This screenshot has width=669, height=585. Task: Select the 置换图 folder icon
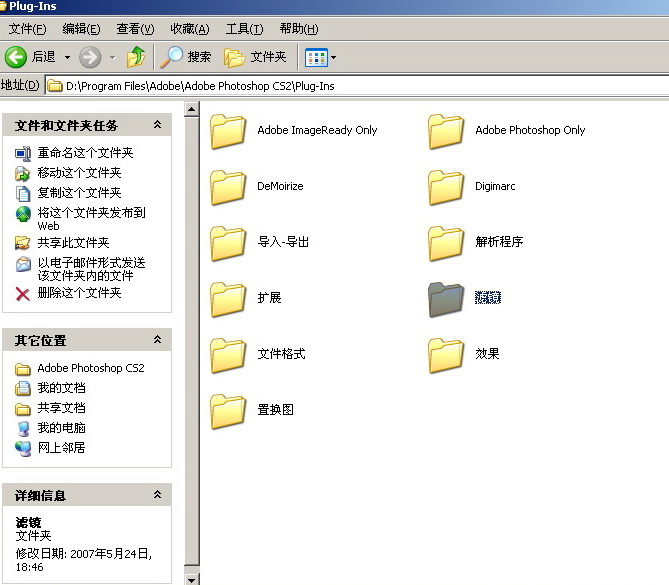tap(228, 411)
